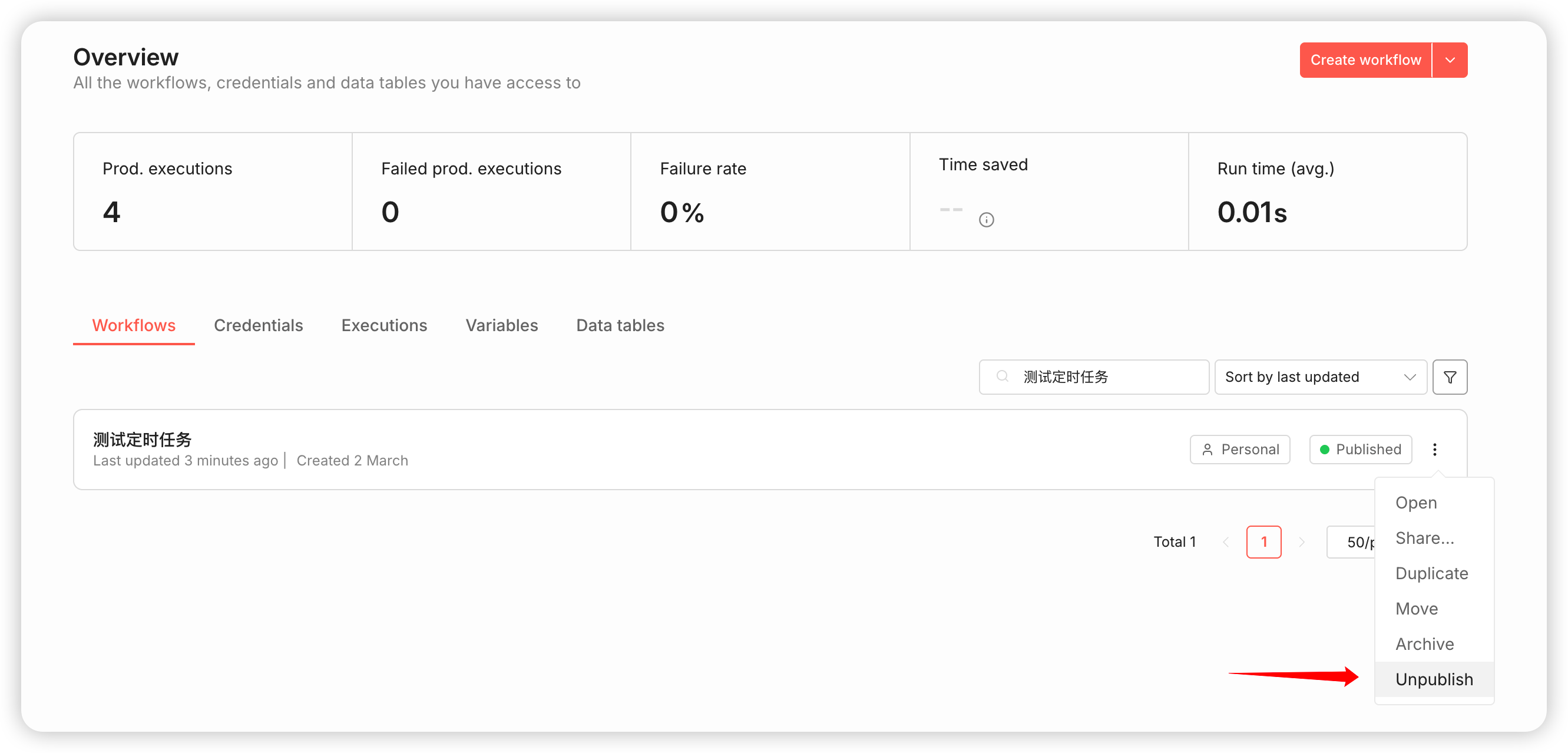Click the search magnifier icon
This screenshot has height=753, width=1568.
pyautogui.click(x=1002, y=377)
